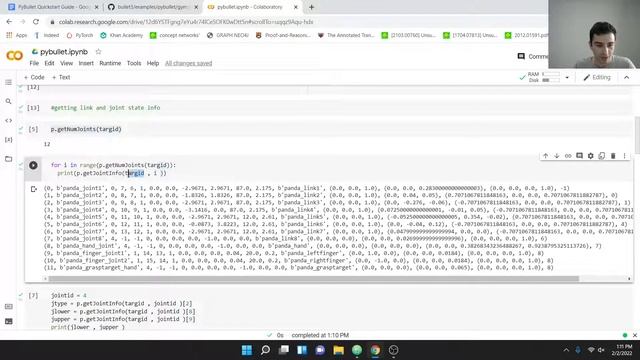This screenshot has height=360, width=640.
Task: Open the Insert menu
Action: (86, 63)
